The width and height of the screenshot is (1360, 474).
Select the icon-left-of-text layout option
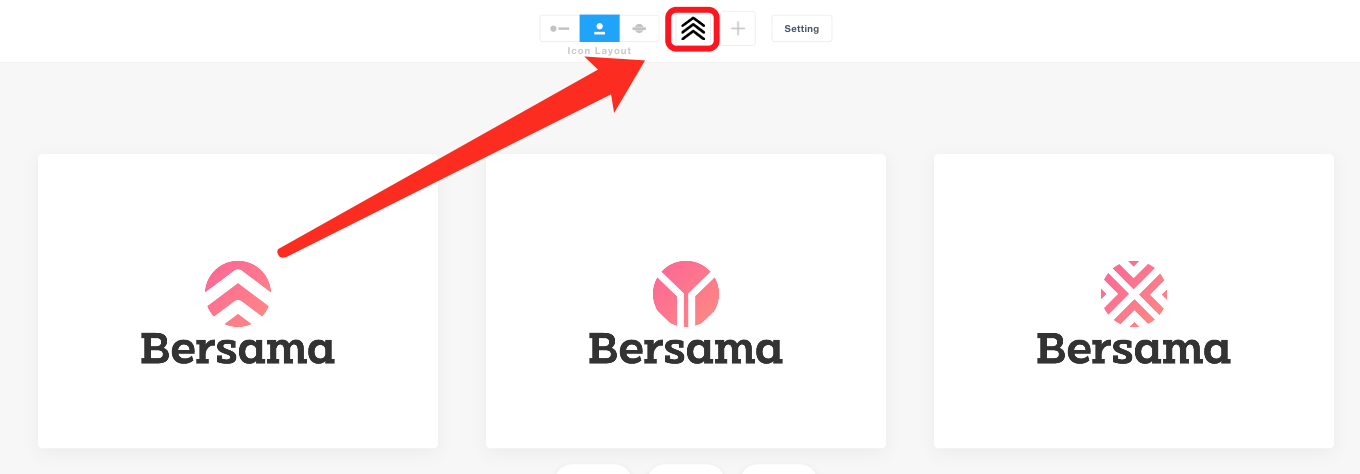tap(560, 29)
